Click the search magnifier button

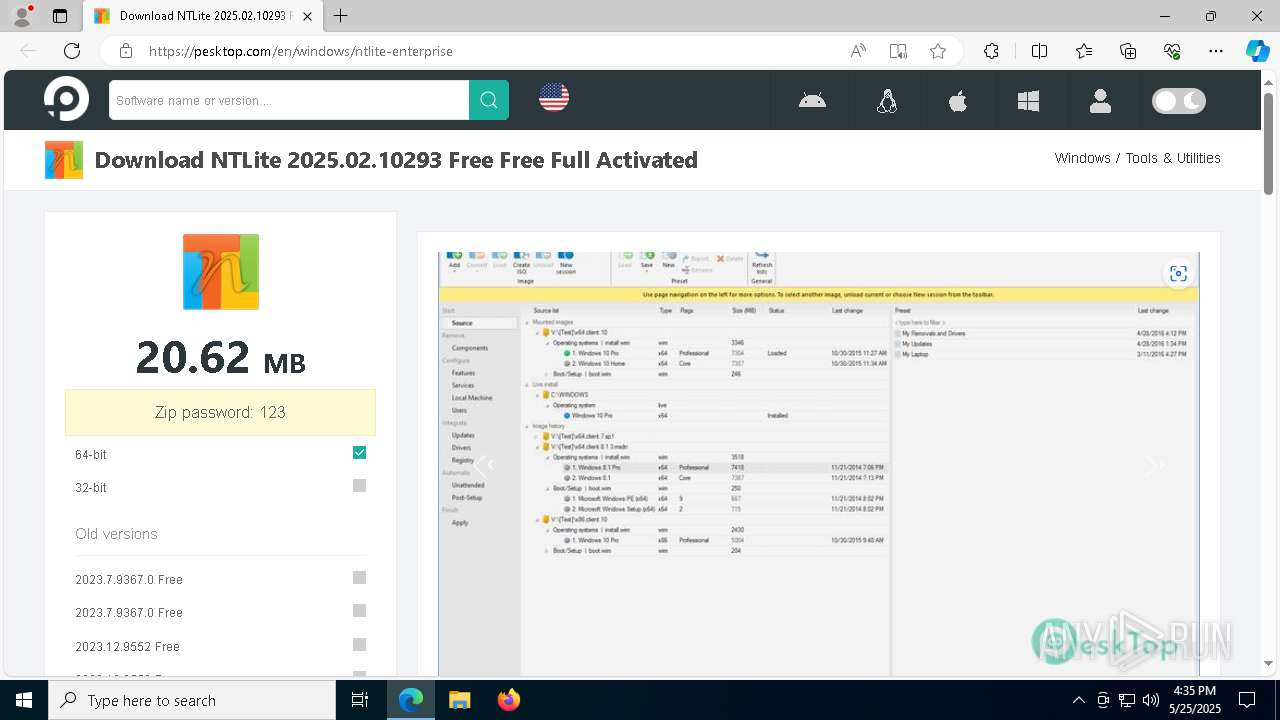pyautogui.click(x=489, y=100)
